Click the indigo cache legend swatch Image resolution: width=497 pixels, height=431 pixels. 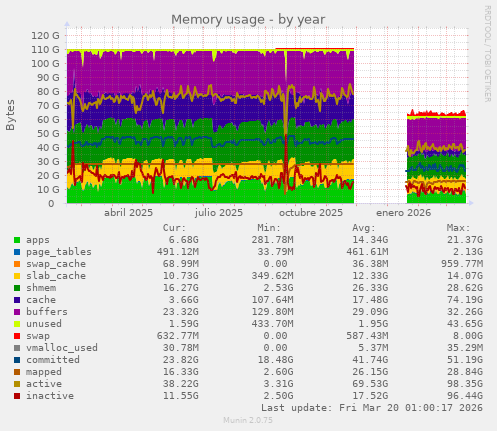click(x=17, y=300)
